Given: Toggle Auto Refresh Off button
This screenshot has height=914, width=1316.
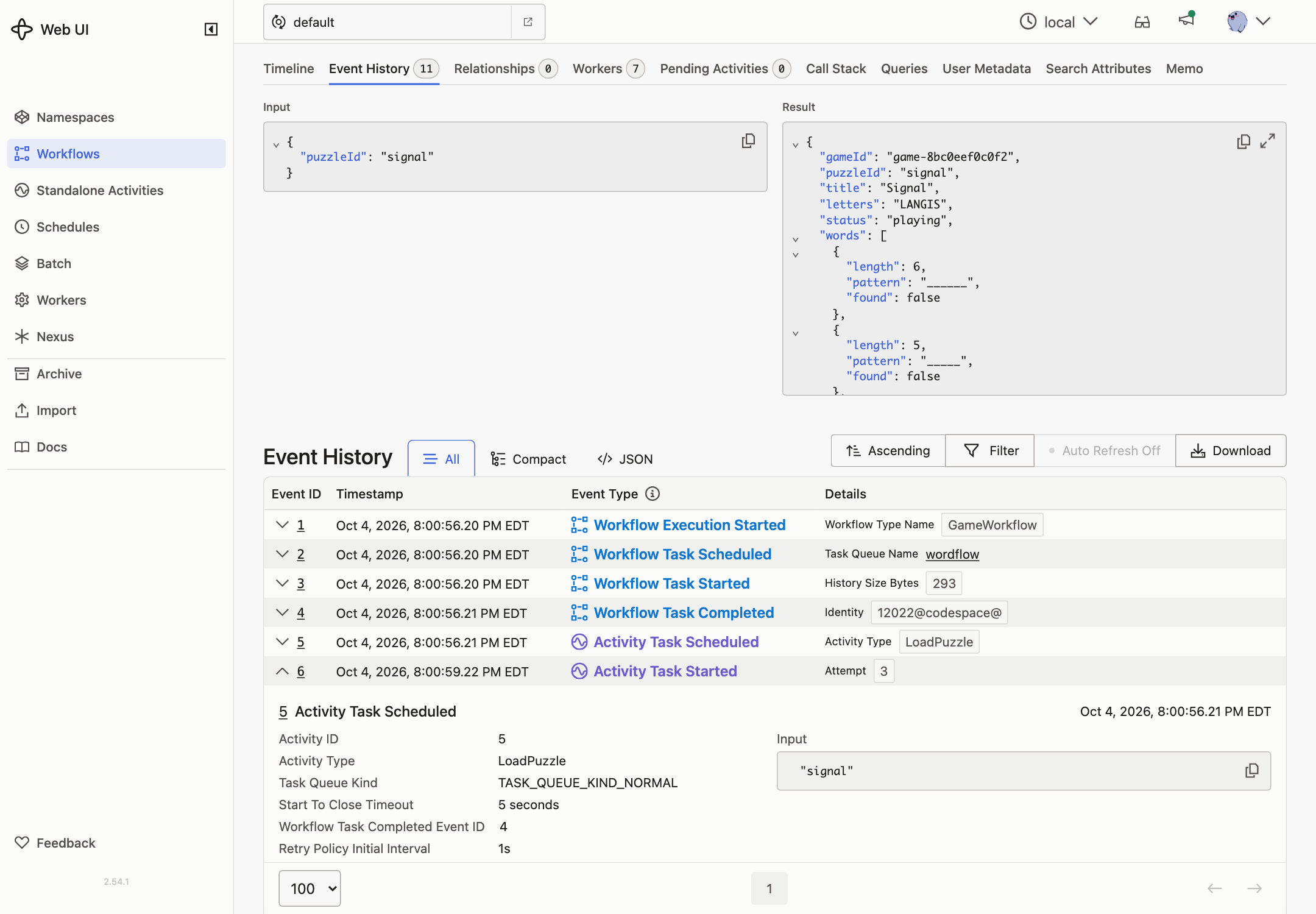Looking at the screenshot, I should [1105, 450].
